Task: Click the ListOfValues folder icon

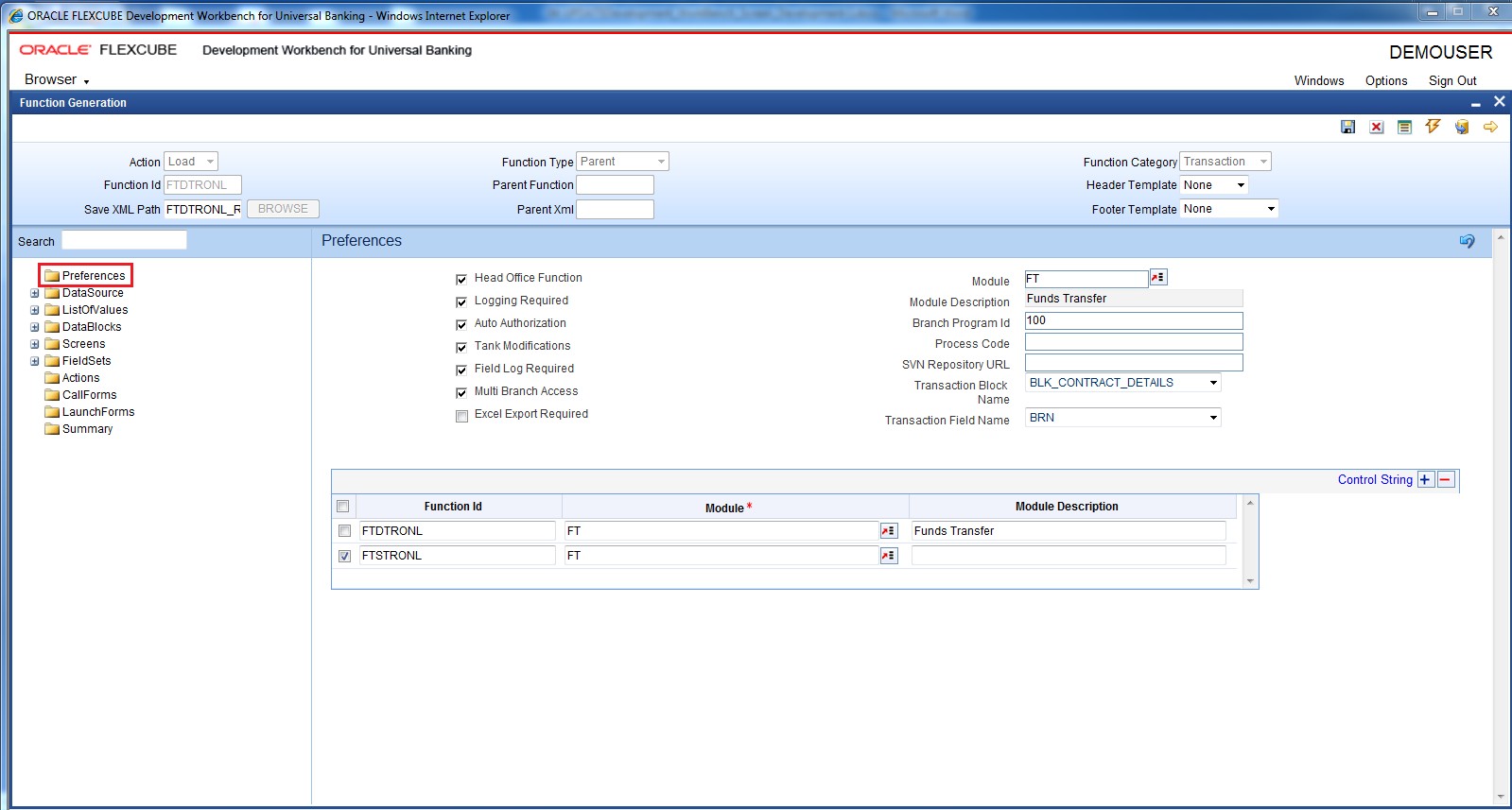Action: tap(52, 310)
